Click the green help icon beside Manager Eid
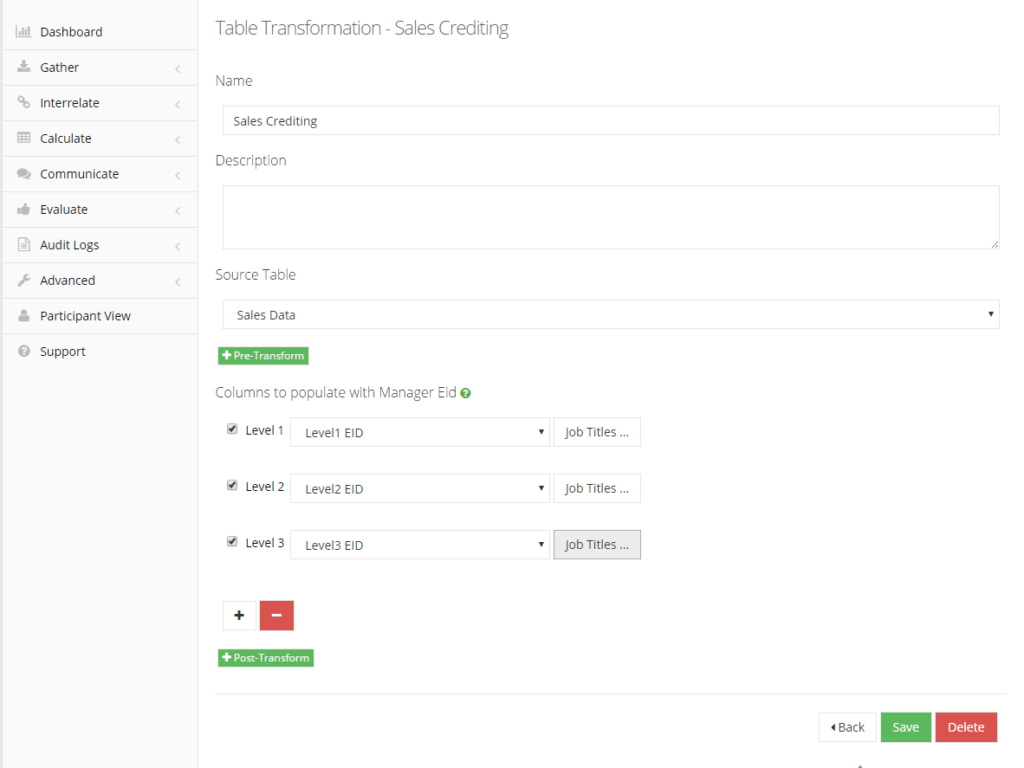Viewport: 1024px width, 768px height. tap(465, 393)
